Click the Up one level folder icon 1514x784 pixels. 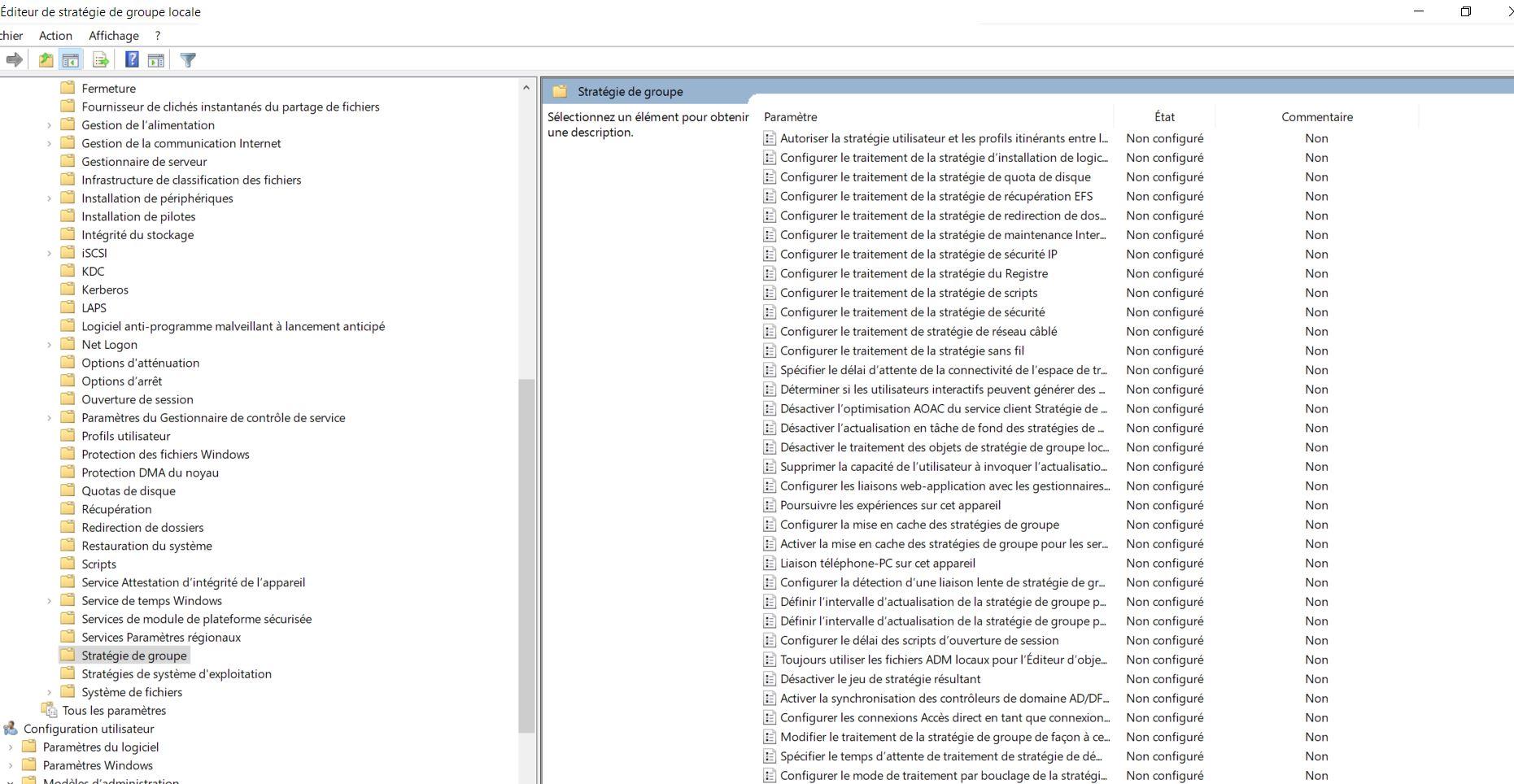coord(46,59)
